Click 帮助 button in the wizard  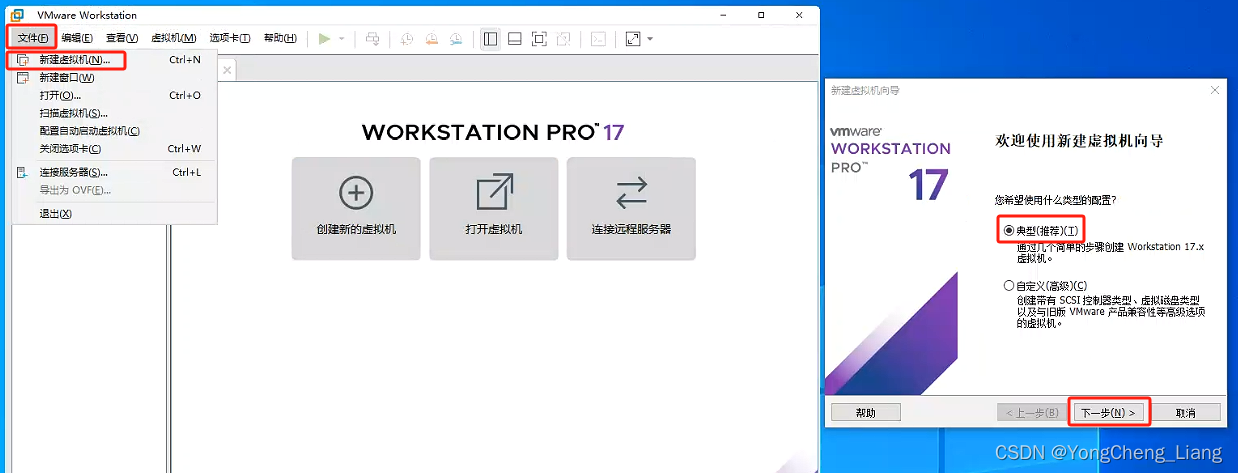866,412
